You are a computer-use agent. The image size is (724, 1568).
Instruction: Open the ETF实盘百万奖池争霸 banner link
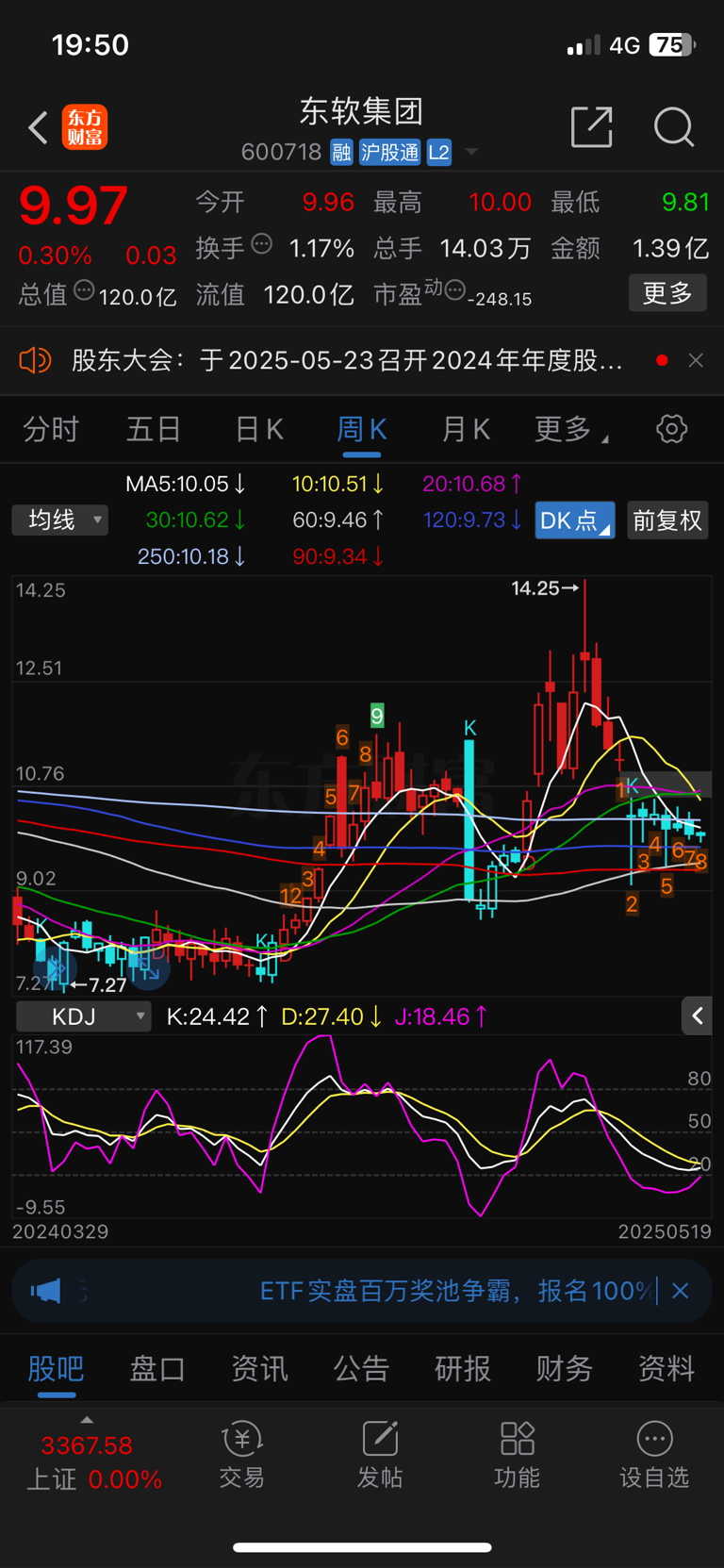[x=455, y=1291]
